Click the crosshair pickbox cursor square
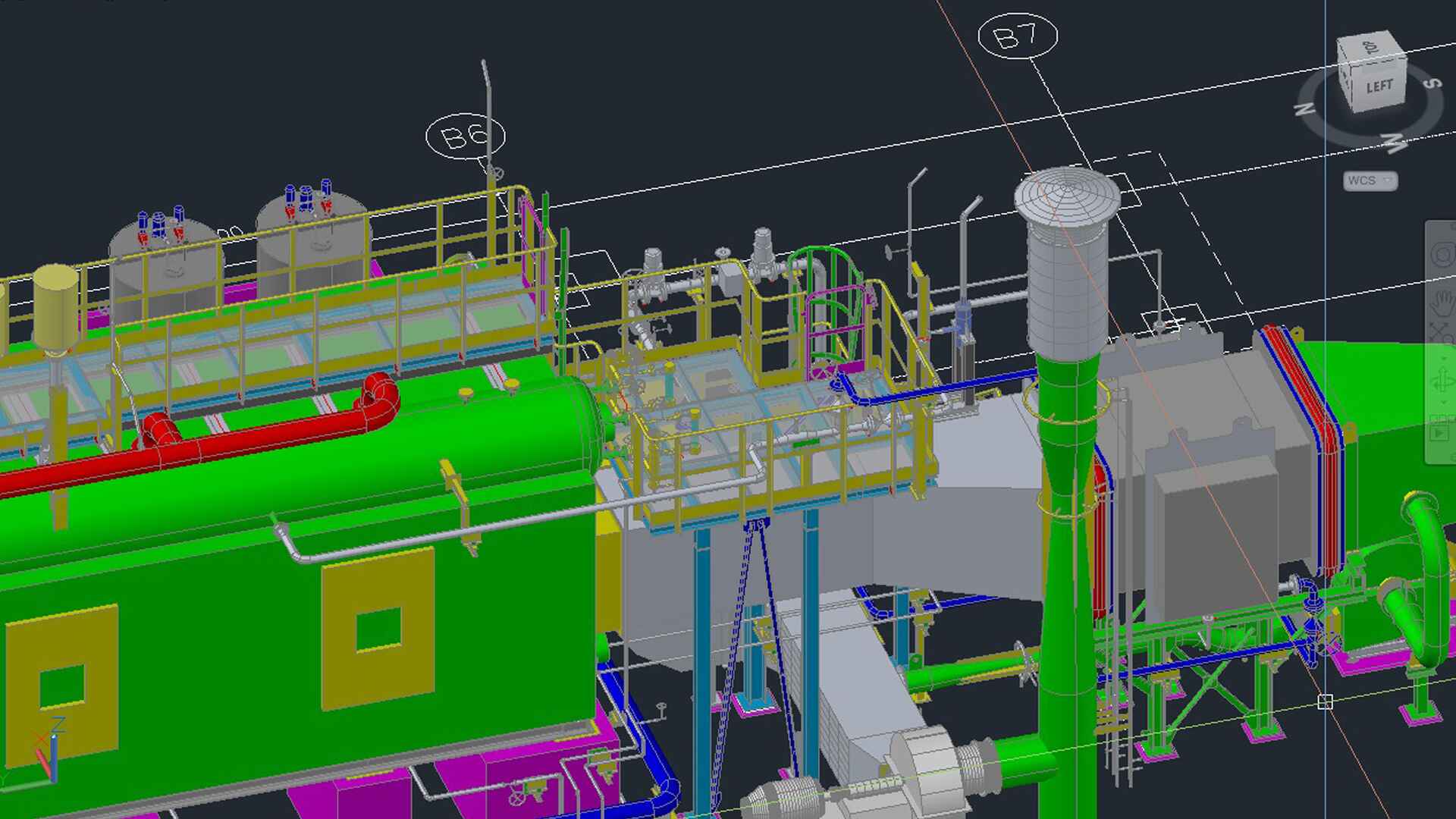This screenshot has height=819, width=1456. click(x=1325, y=701)
